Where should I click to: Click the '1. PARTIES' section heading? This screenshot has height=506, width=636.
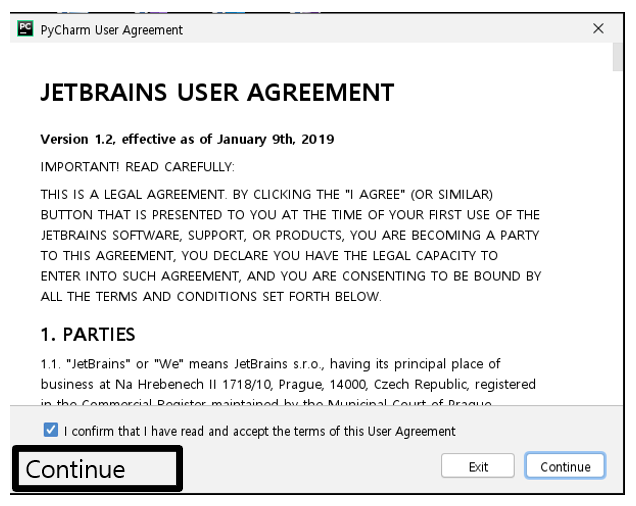[x=88, y=335]
